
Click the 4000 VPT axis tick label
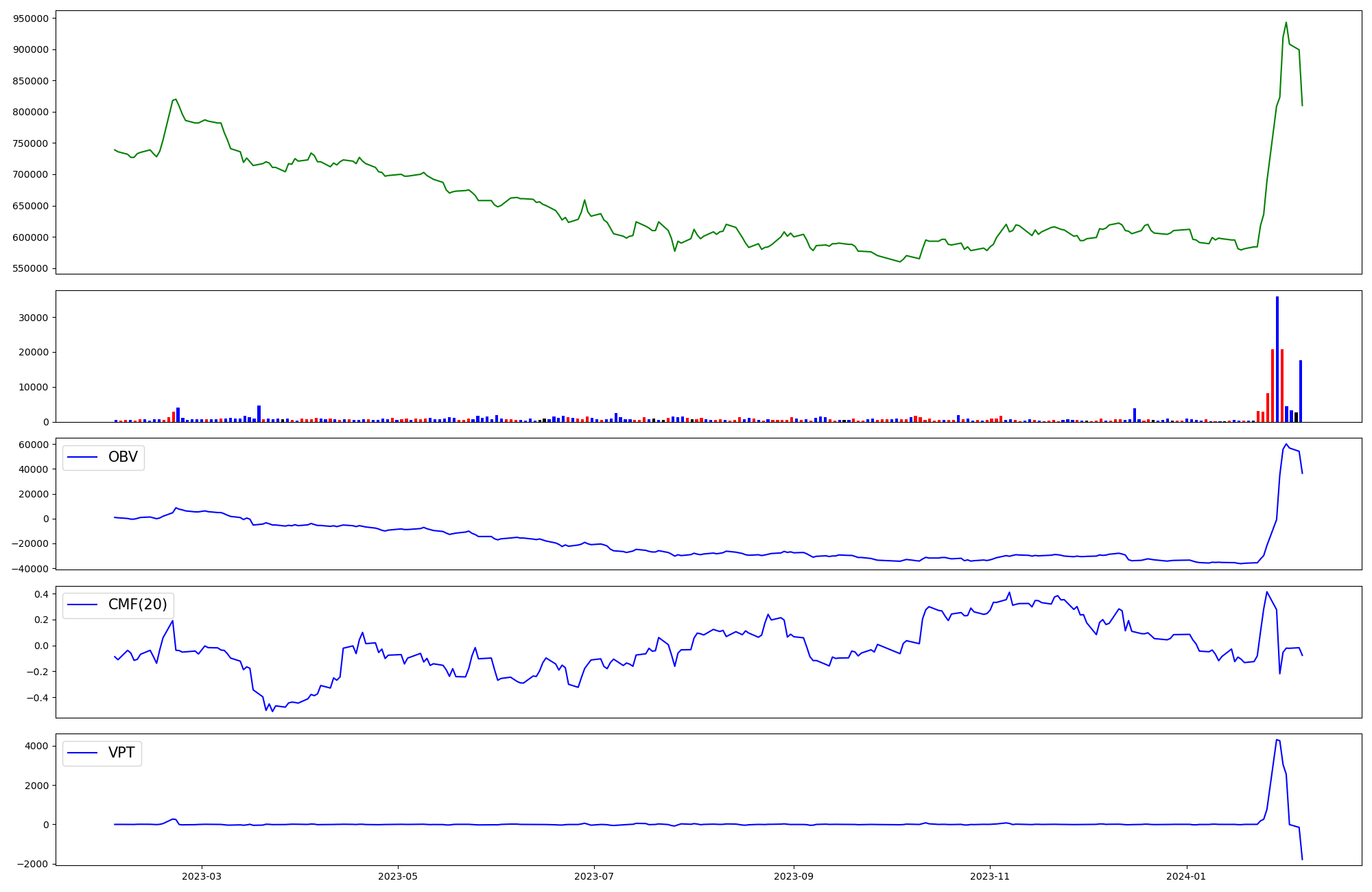point(36,746)
